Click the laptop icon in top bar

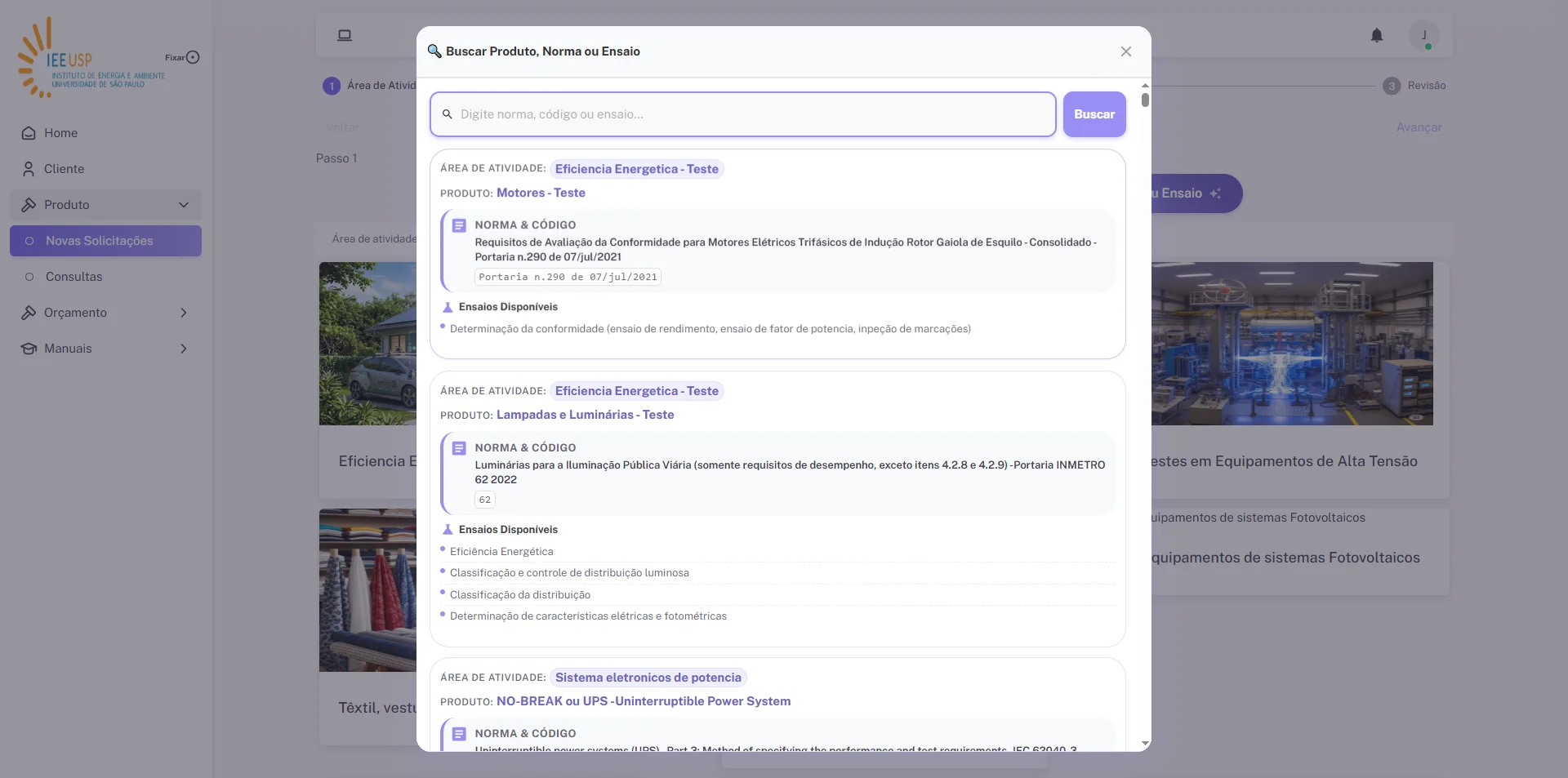345,35
